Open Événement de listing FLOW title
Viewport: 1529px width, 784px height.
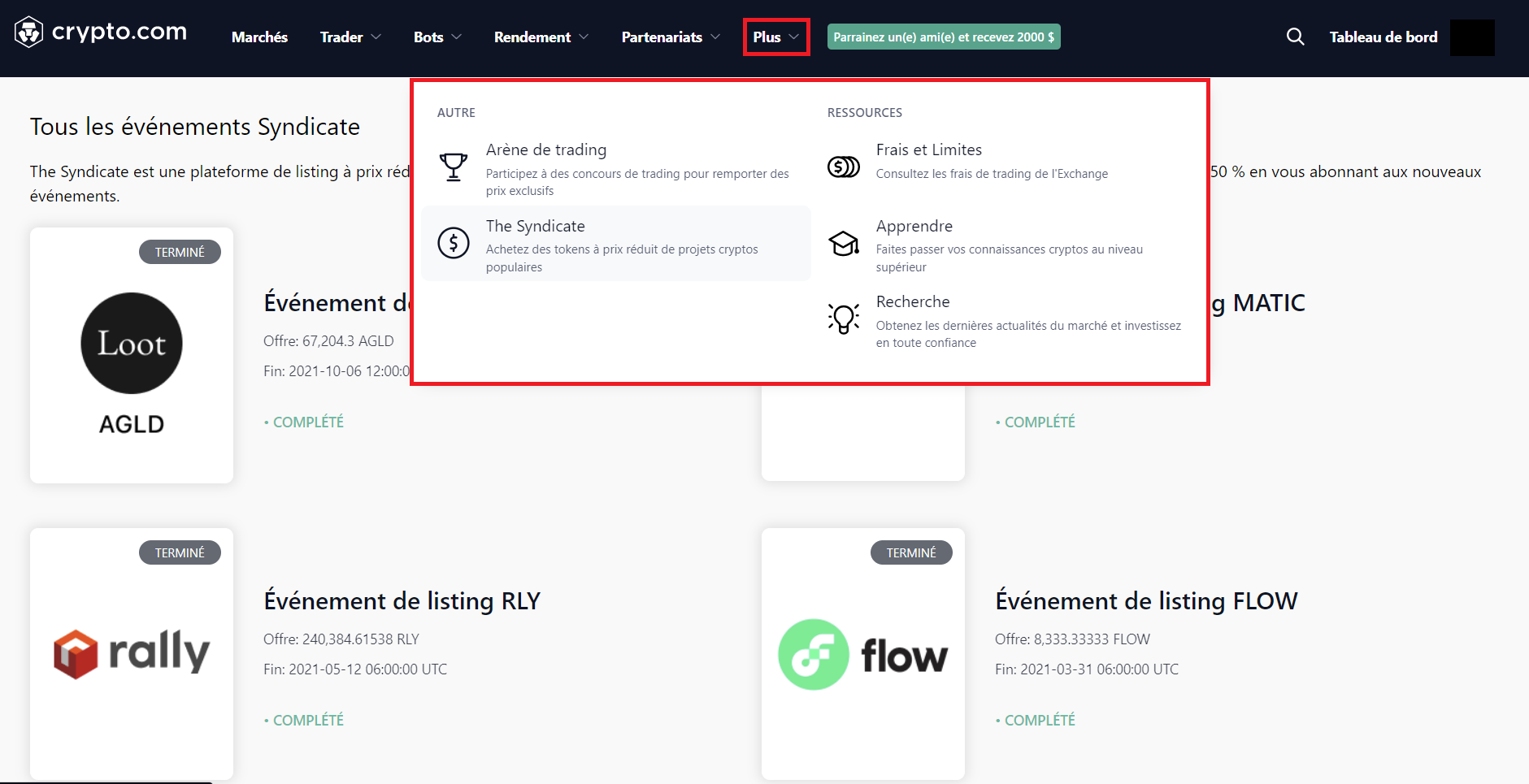(x=1146, y=601)
